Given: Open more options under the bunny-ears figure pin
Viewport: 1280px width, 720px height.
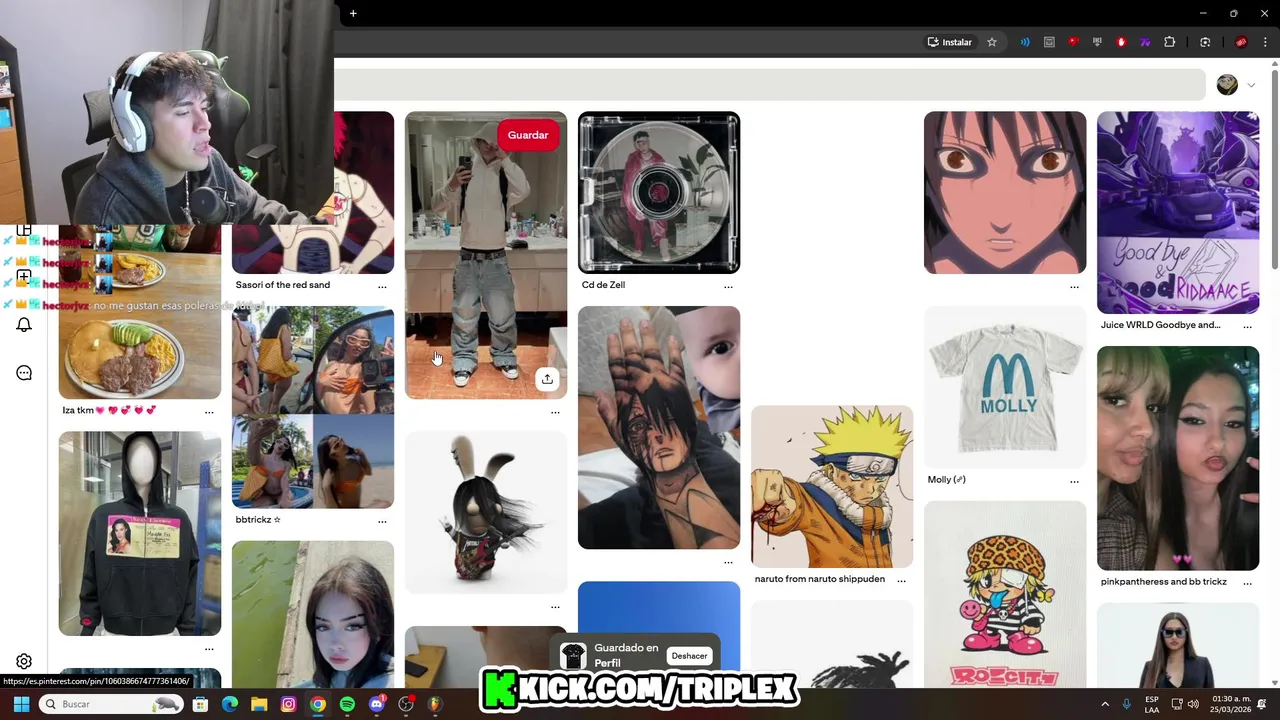Looking at the screenshot, I should [555, 607].
